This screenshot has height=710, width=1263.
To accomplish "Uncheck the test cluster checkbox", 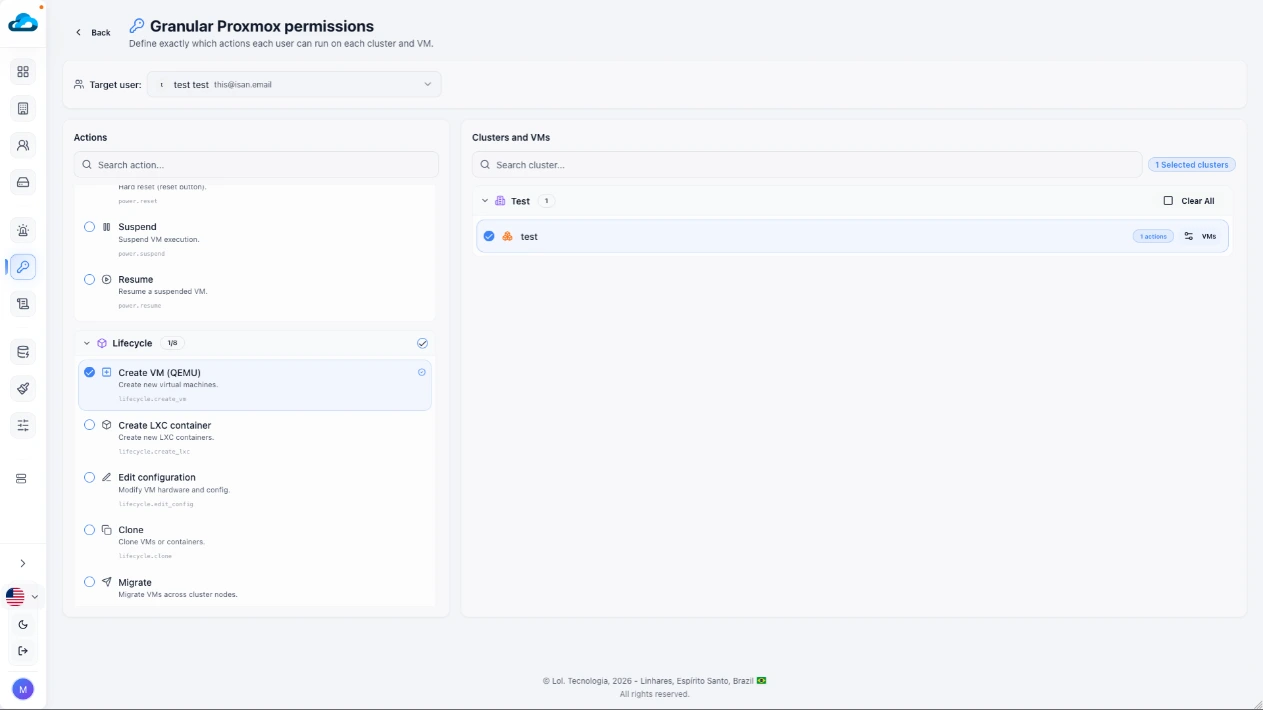I will 489,236.
